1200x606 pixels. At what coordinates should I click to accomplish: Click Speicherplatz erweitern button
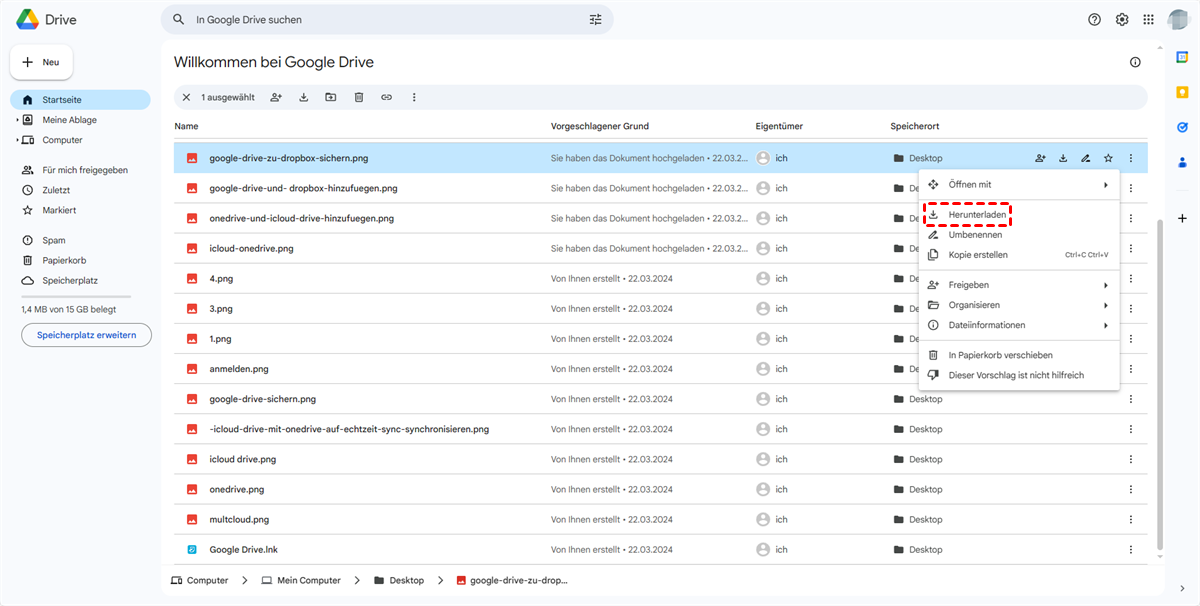coord(86,334)
